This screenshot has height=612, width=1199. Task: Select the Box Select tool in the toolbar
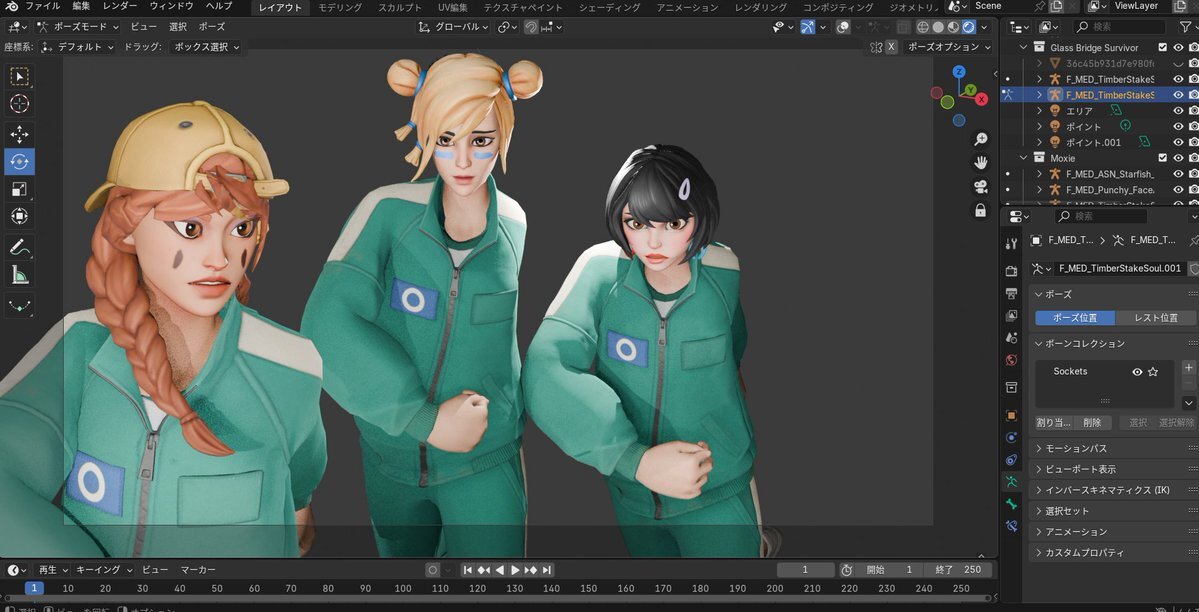(19, 76)
